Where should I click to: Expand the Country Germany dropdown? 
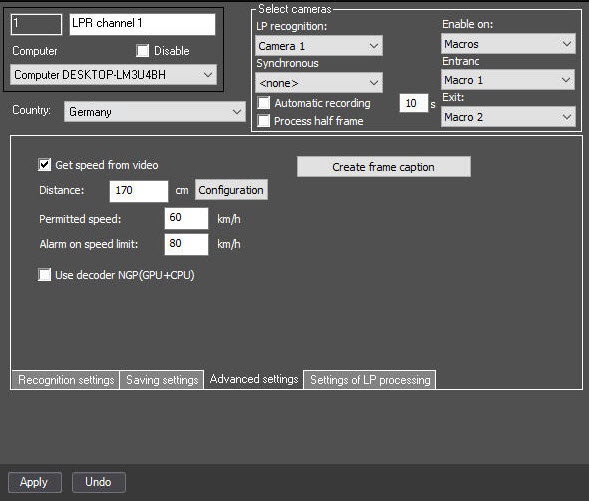coord(155,112)
